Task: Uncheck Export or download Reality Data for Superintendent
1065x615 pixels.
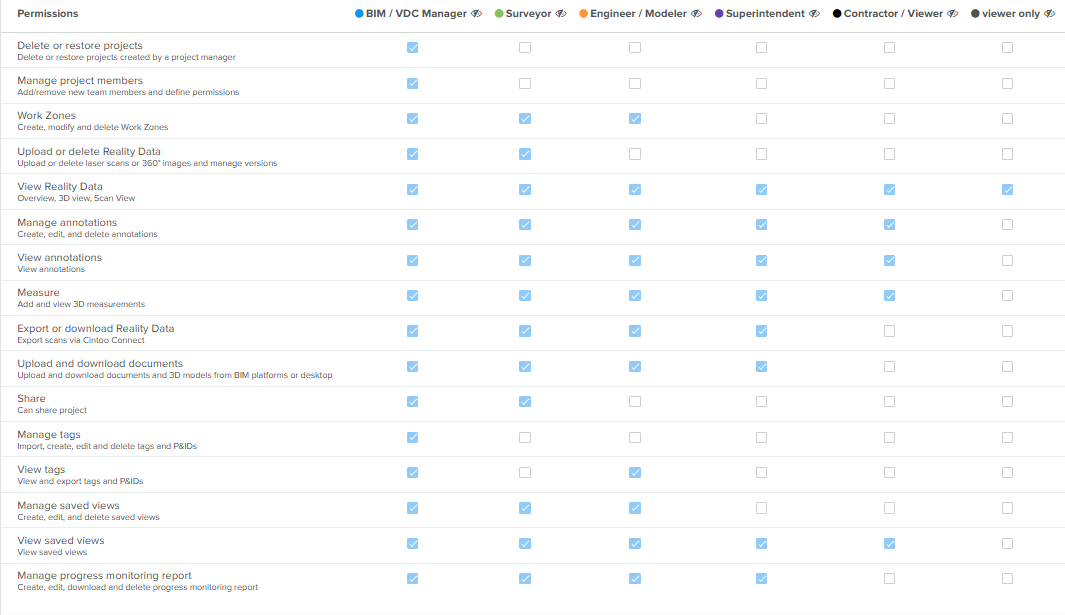Action: pos(761,331)
